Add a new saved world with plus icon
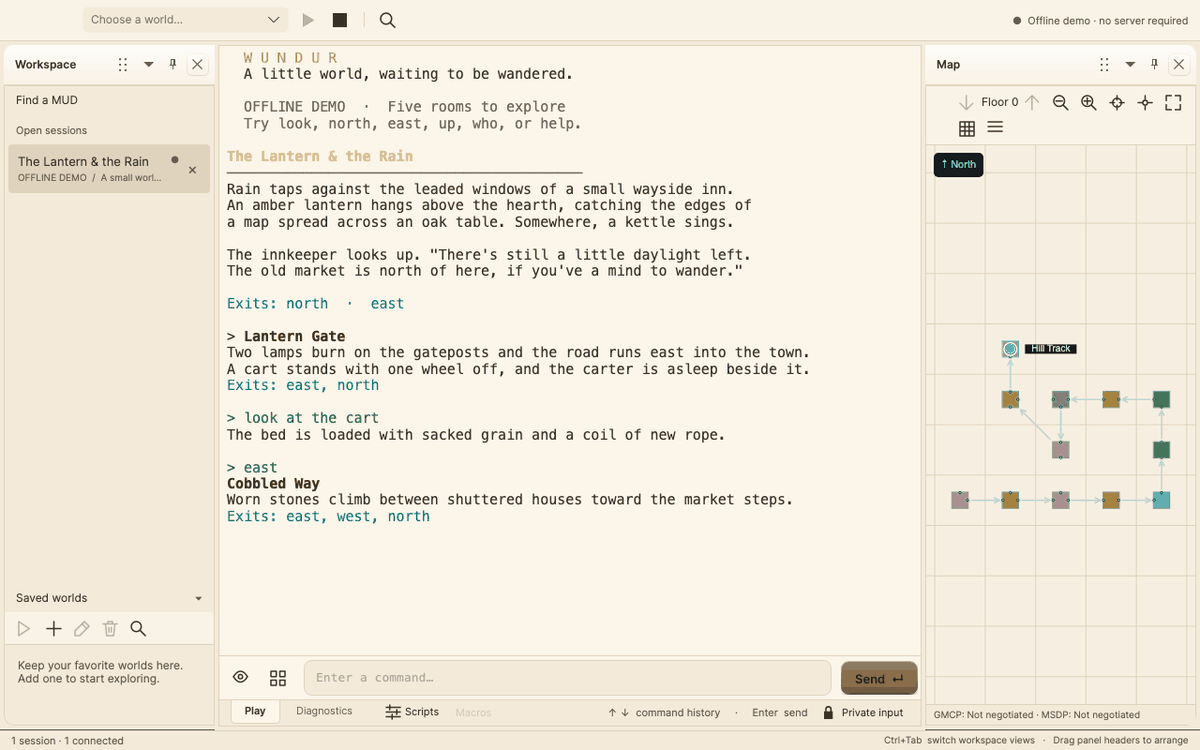This screenshot has height=750, width=1200. point(54,629)
